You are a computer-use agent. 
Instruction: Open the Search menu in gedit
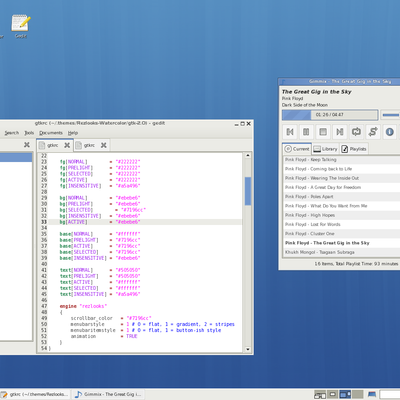click(12, 133)
